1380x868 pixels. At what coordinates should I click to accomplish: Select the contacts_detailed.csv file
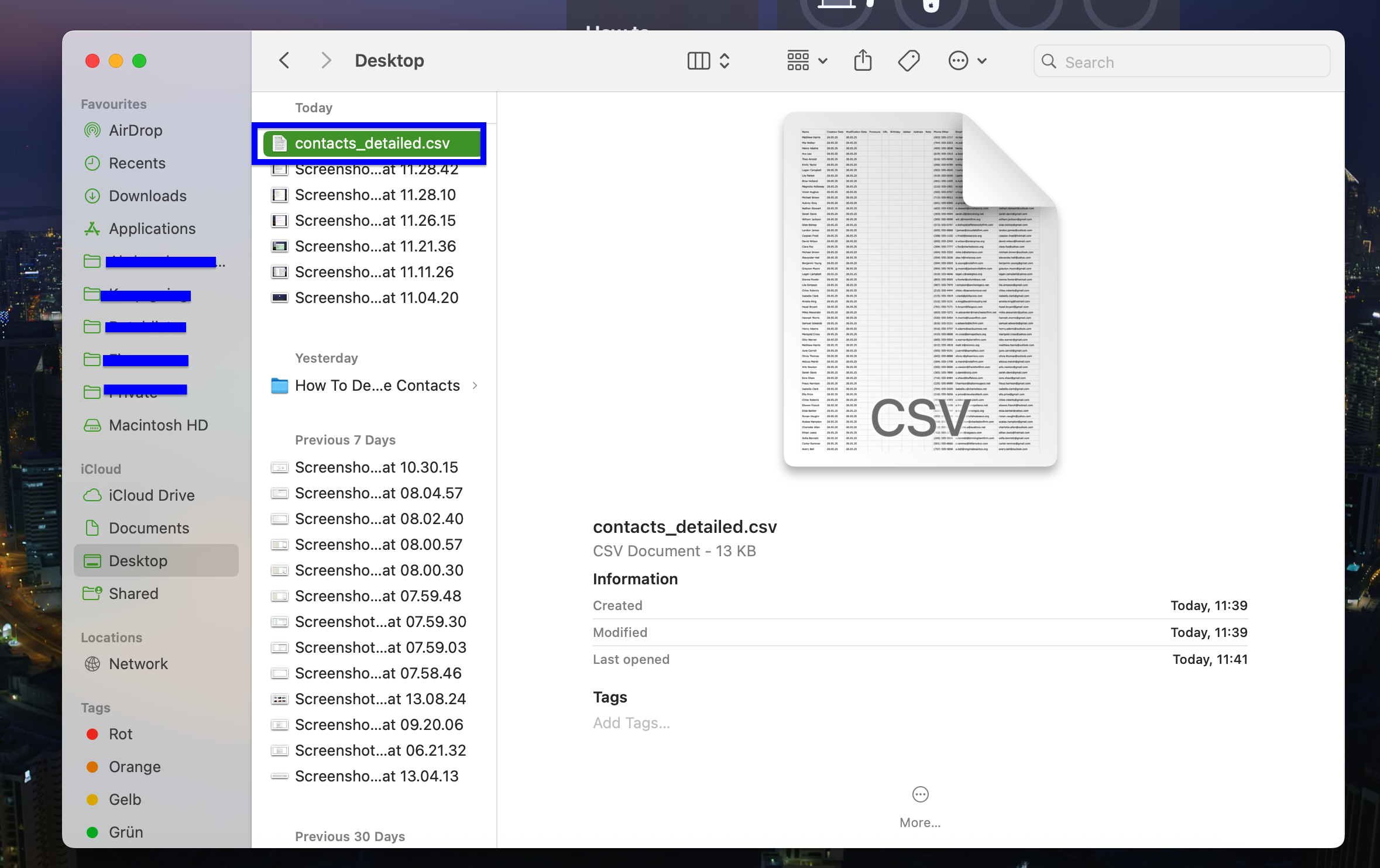coord(372,143)
